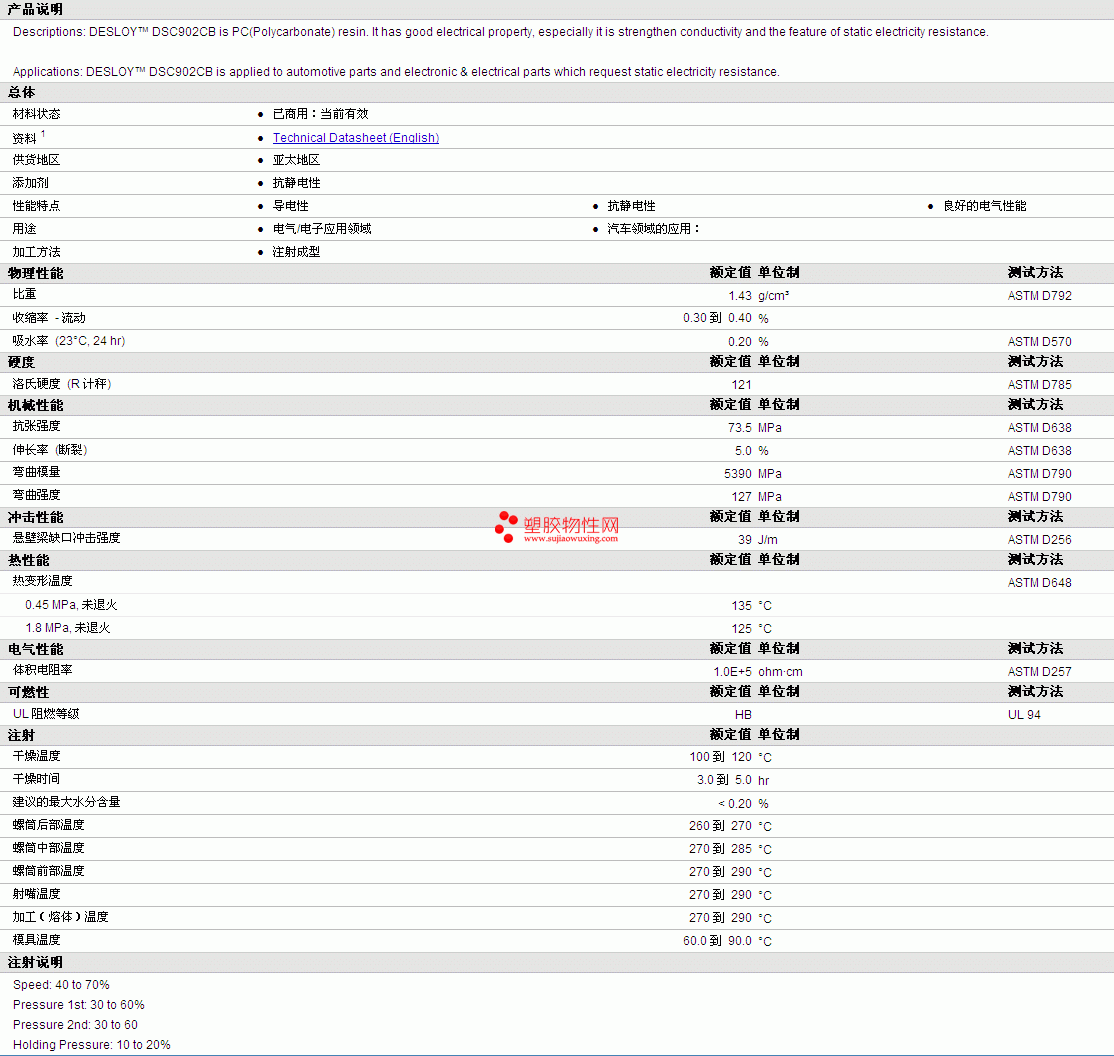
Task: Click the 材料状态 row label
Action: (x=36, y=114)
